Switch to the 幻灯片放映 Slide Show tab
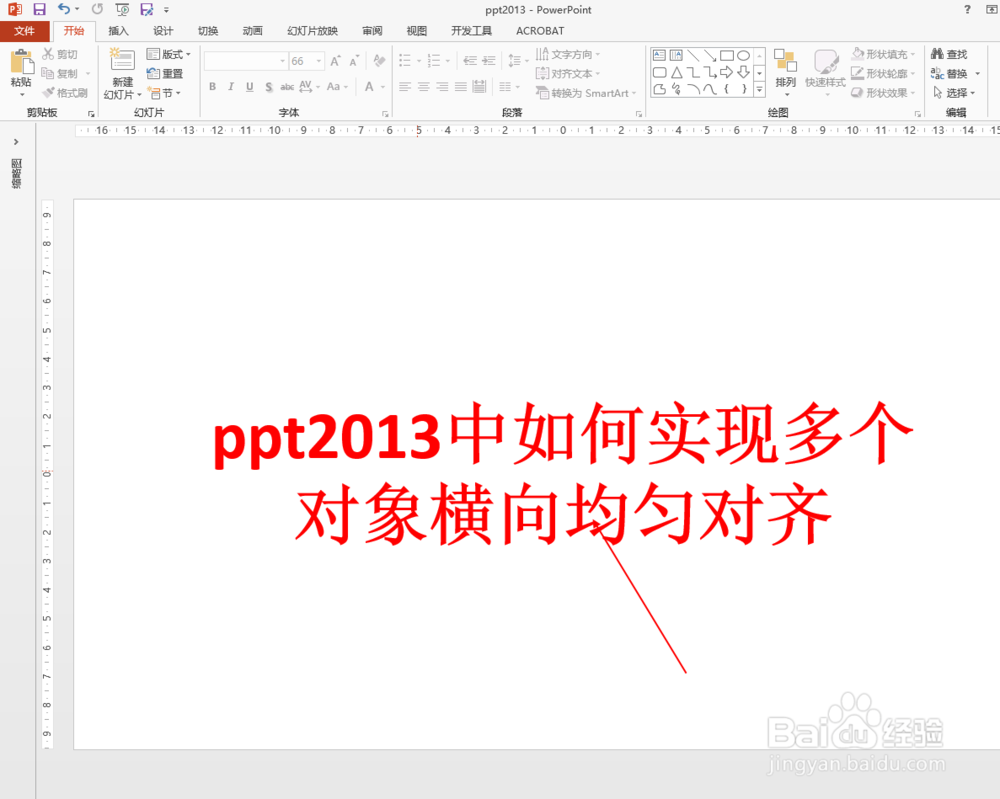 tap(312, 31)
